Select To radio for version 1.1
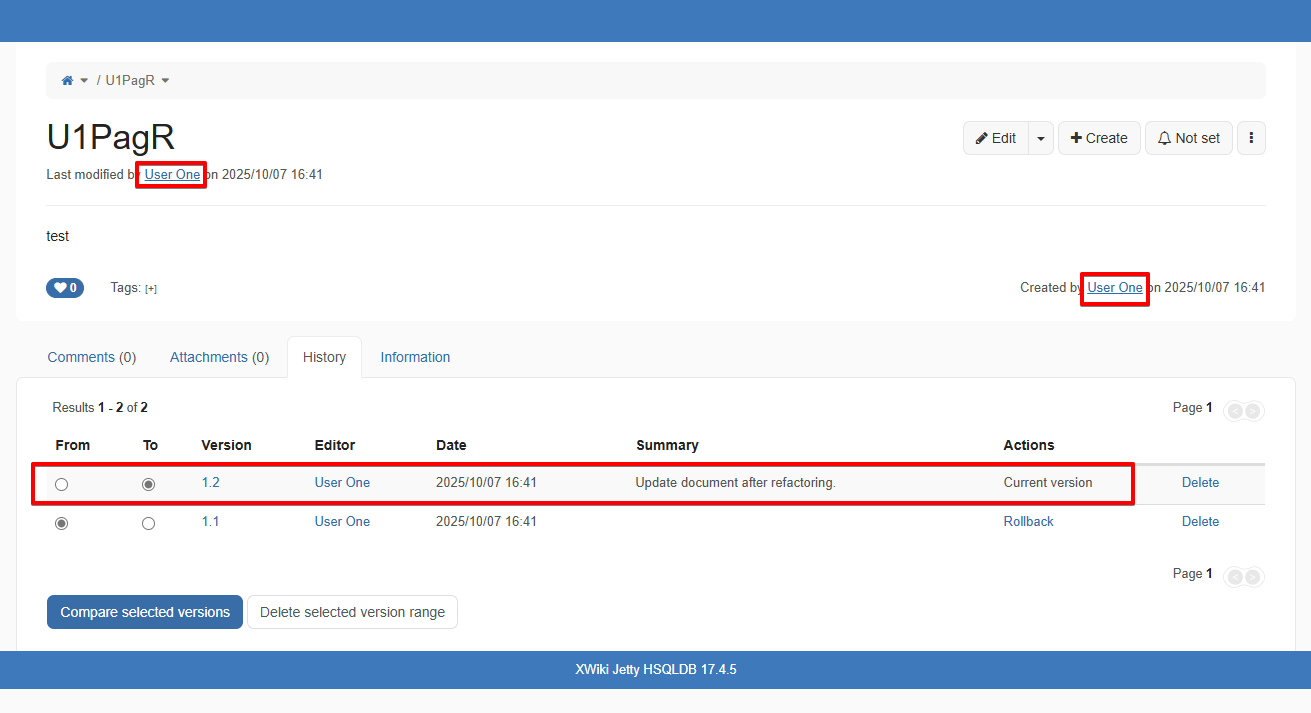 click(x=149, y=523)
